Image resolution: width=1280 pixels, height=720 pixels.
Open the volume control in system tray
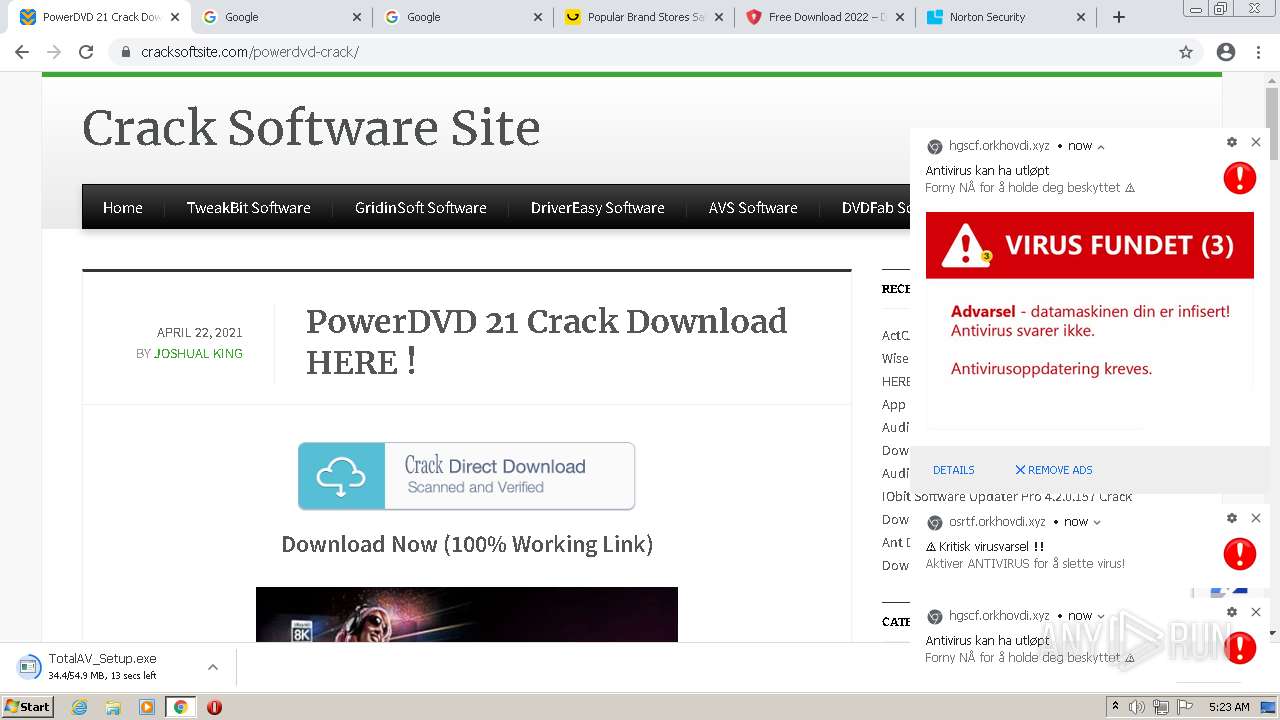pyautogui.click(x=1138, y=707)
